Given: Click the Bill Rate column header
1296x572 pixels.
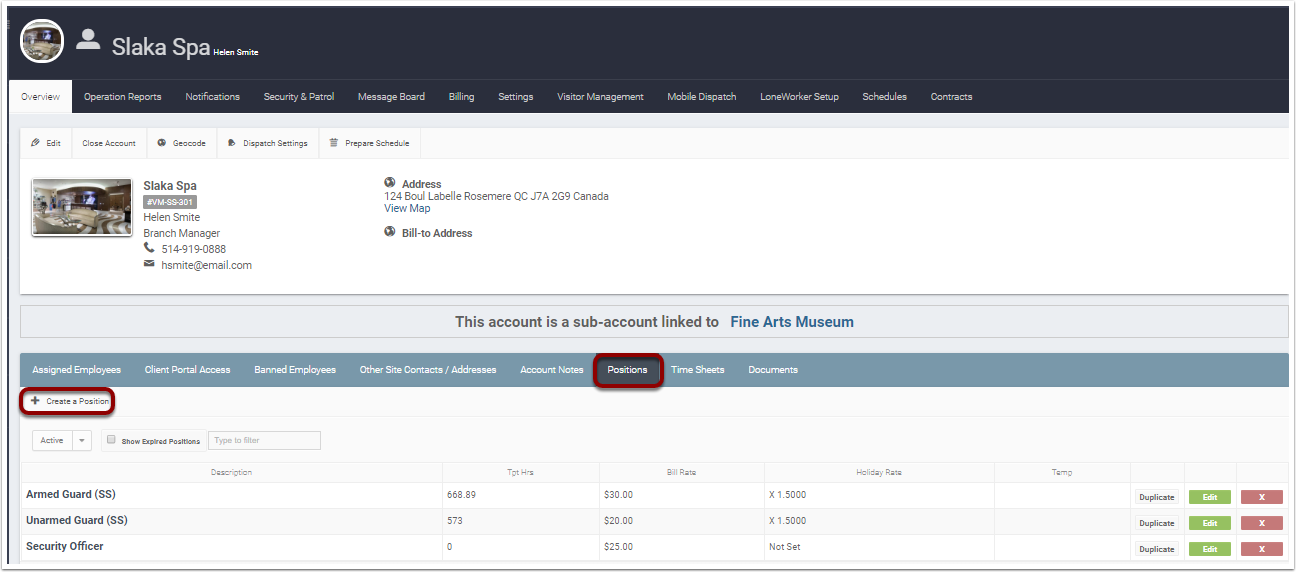Looking at the screenshot, I should pyautogui.click(x=680, y=472).
